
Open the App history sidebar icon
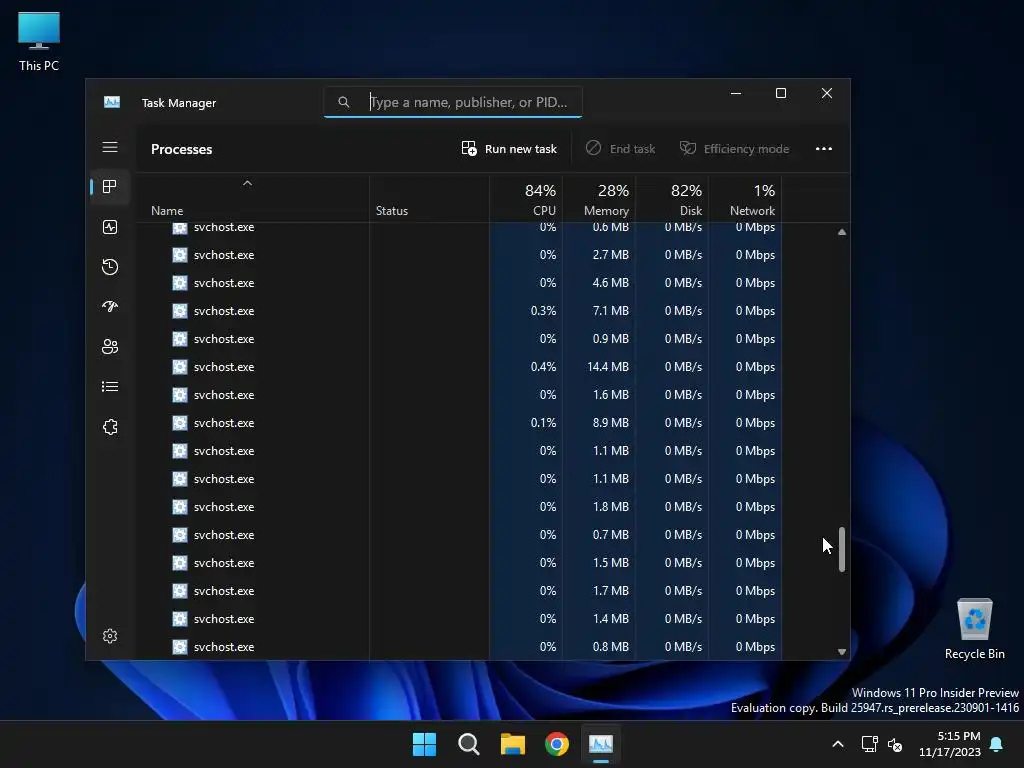point(110,266)
